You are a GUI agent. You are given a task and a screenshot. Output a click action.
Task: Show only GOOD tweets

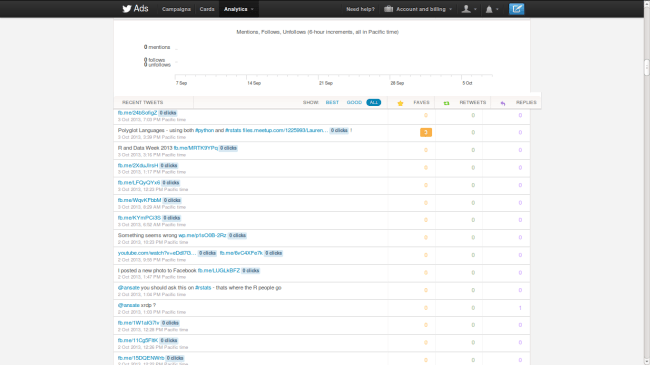pos(354,102)
